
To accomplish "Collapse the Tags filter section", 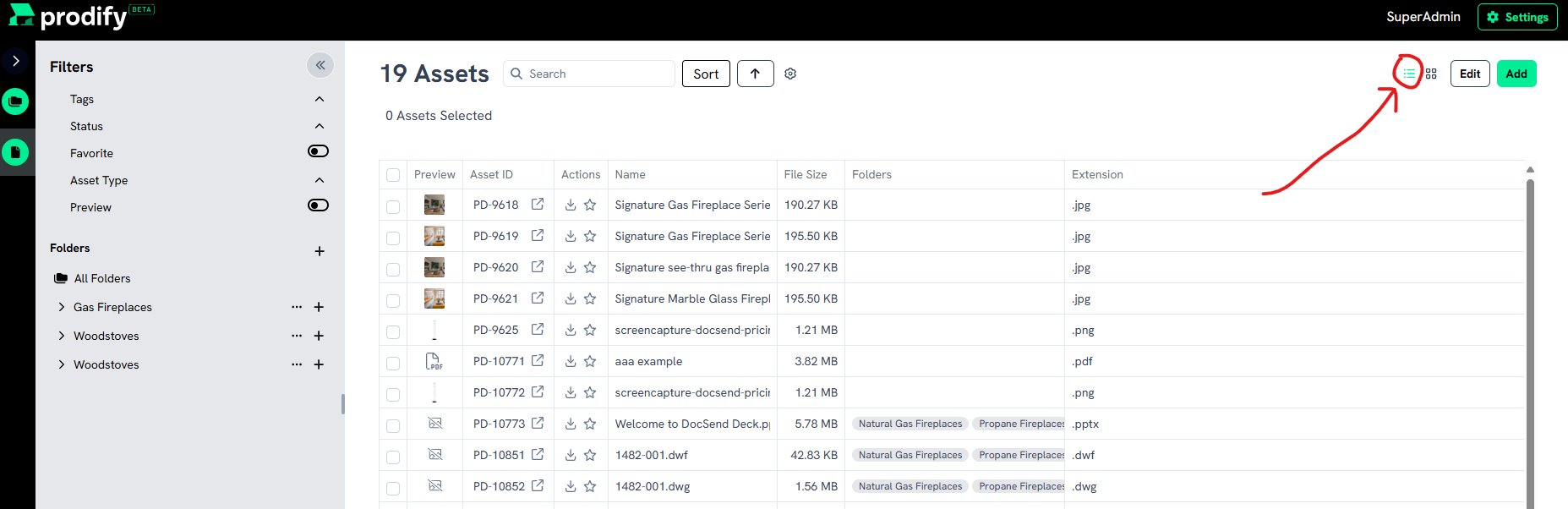I will (x=320, y=99).
